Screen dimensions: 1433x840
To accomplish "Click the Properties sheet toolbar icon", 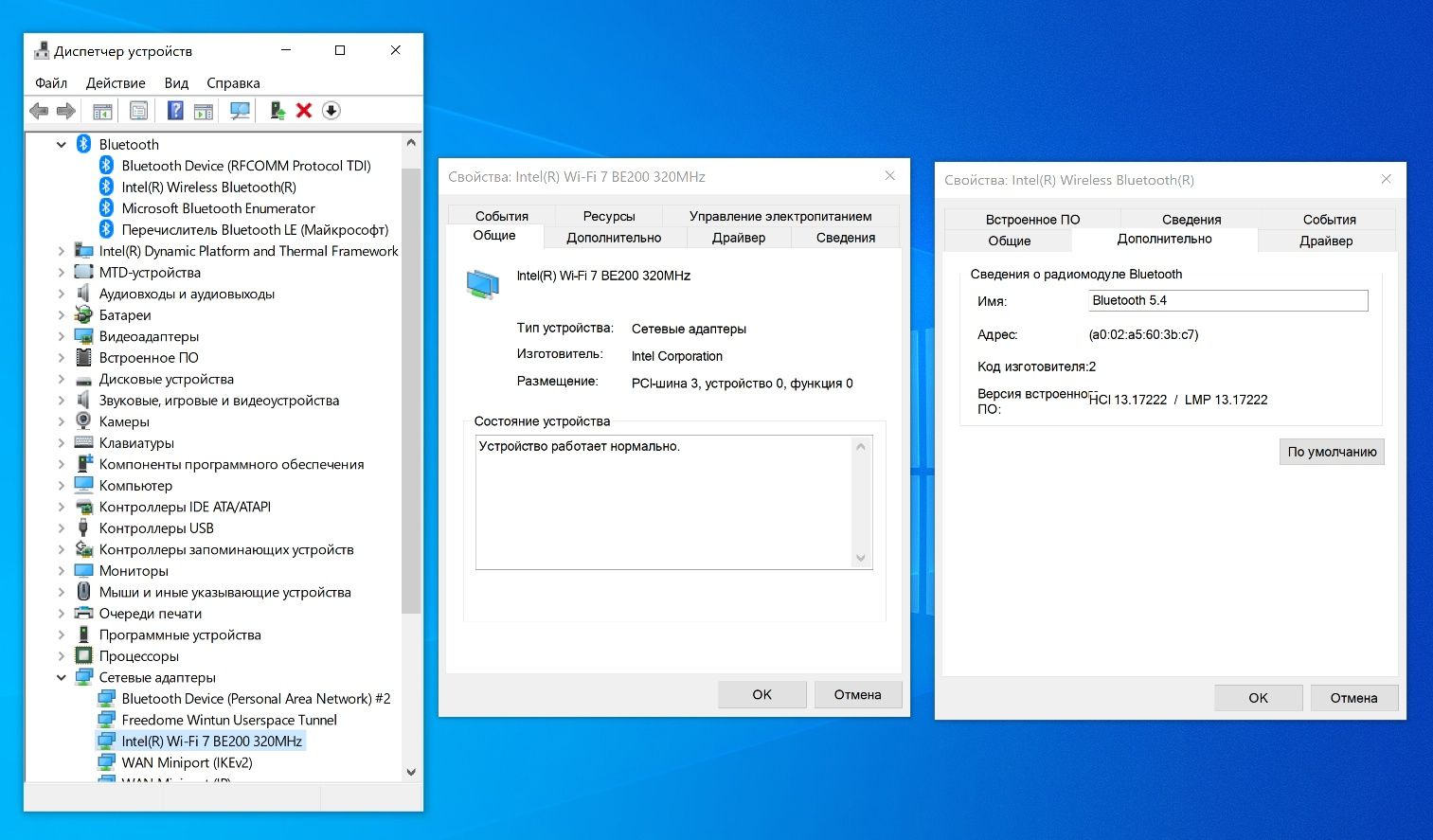I will [x=138, y=111].
